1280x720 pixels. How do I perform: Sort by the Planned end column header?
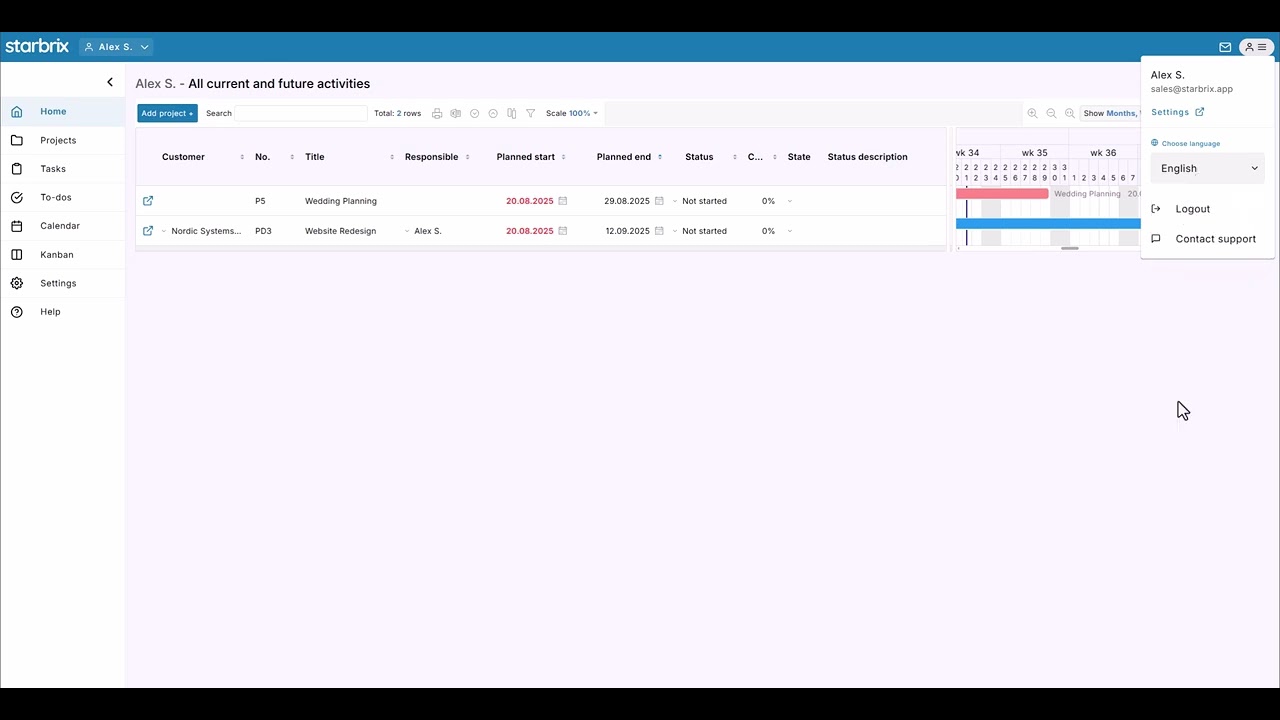click(x=624, y=157)
